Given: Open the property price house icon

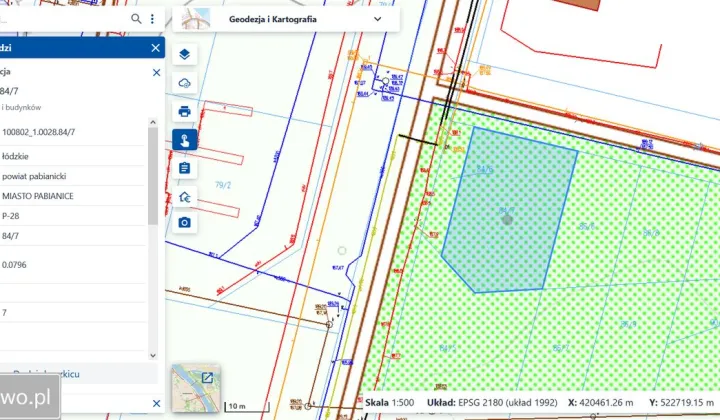Looking at the screenshot, I should 185,197.
